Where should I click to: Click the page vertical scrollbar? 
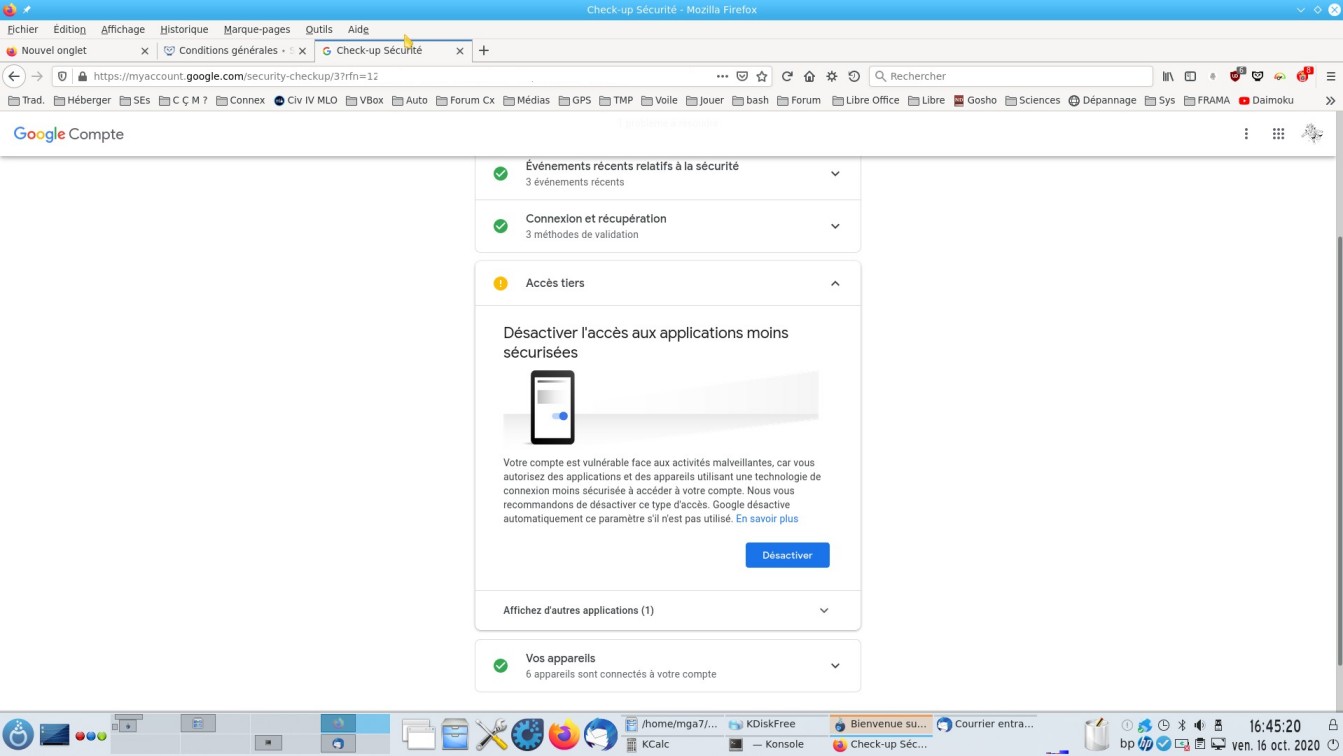1338,452
